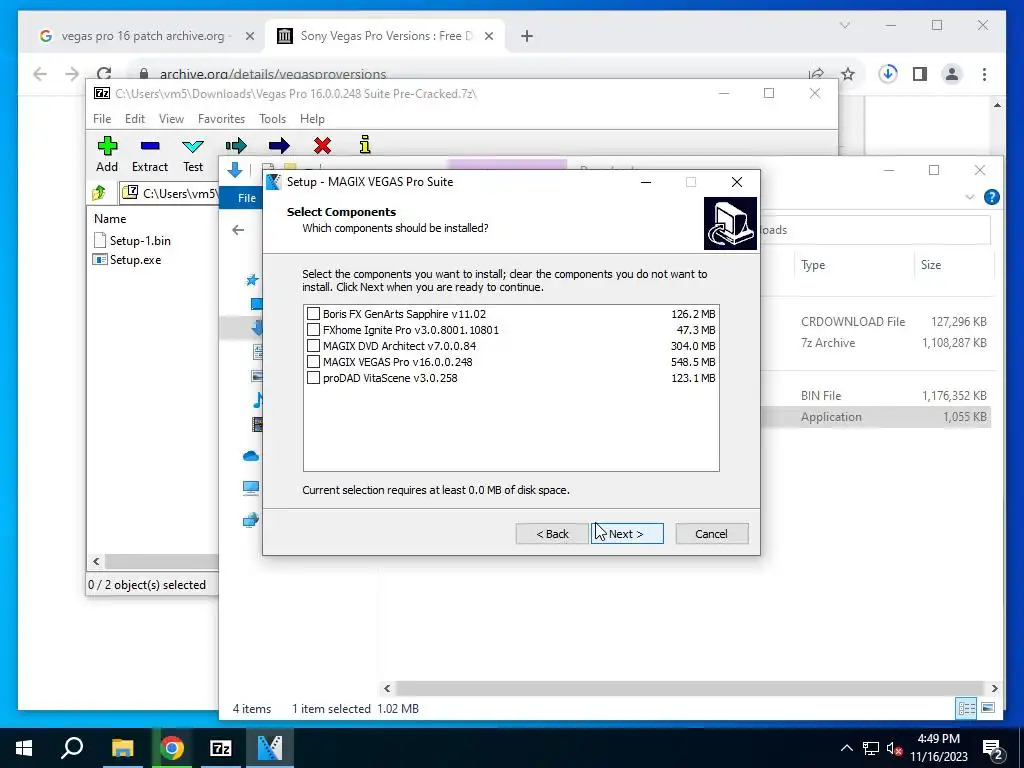Click the This PC icon in Explorer sidebar

pyautogui.click(x=251, y=488)
